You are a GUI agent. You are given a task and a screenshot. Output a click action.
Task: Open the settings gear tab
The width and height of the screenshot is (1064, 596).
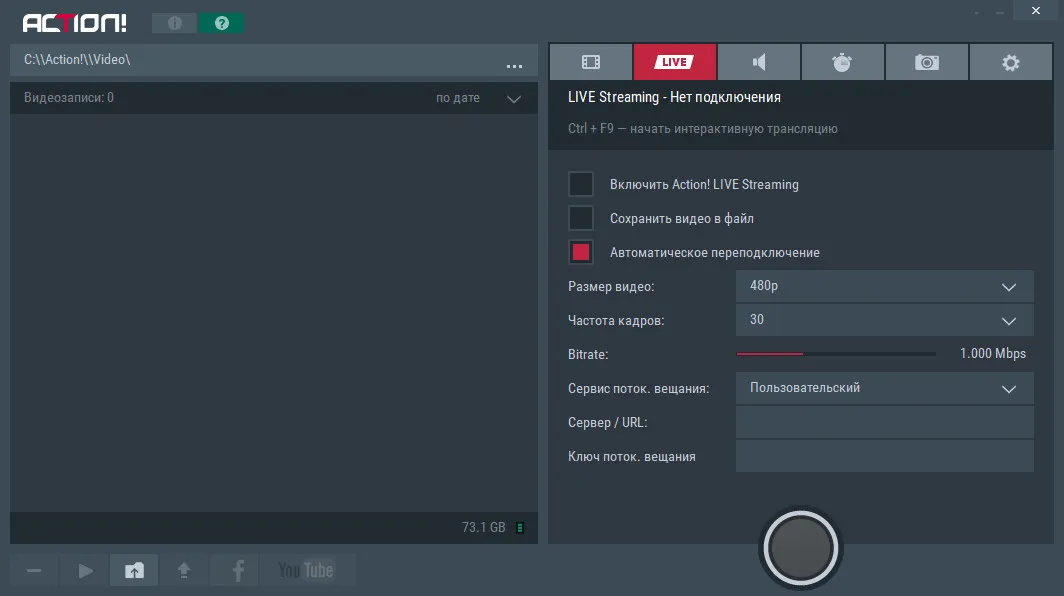coord(1010,62)
